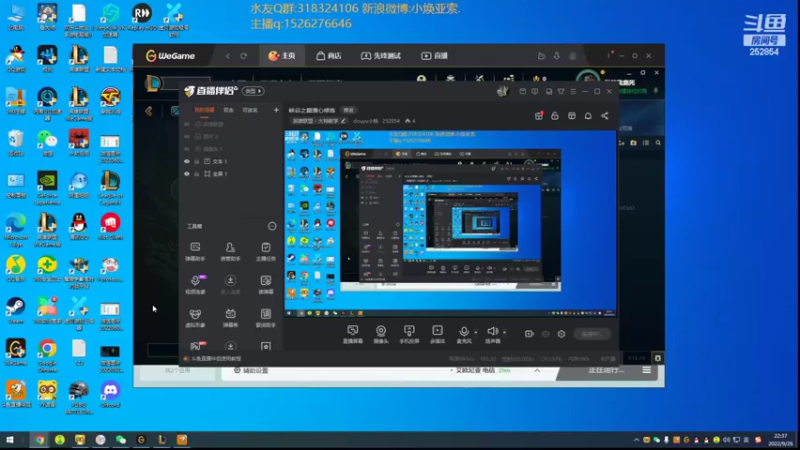Open the 读弹幕 tool
Image resolution: width=800 pixels, height=450 pixels.
tap(266, 285)
